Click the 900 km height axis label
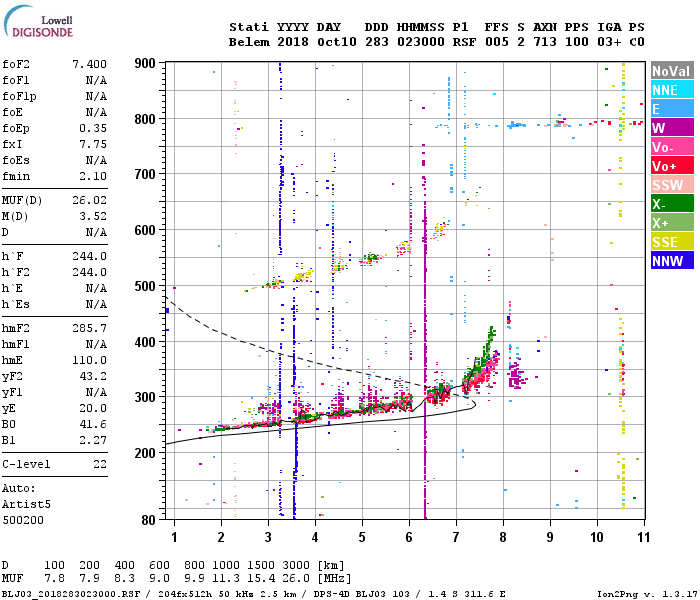Image resolution: width=700 pixels, height=600 pixels. (x=145, y=63)
